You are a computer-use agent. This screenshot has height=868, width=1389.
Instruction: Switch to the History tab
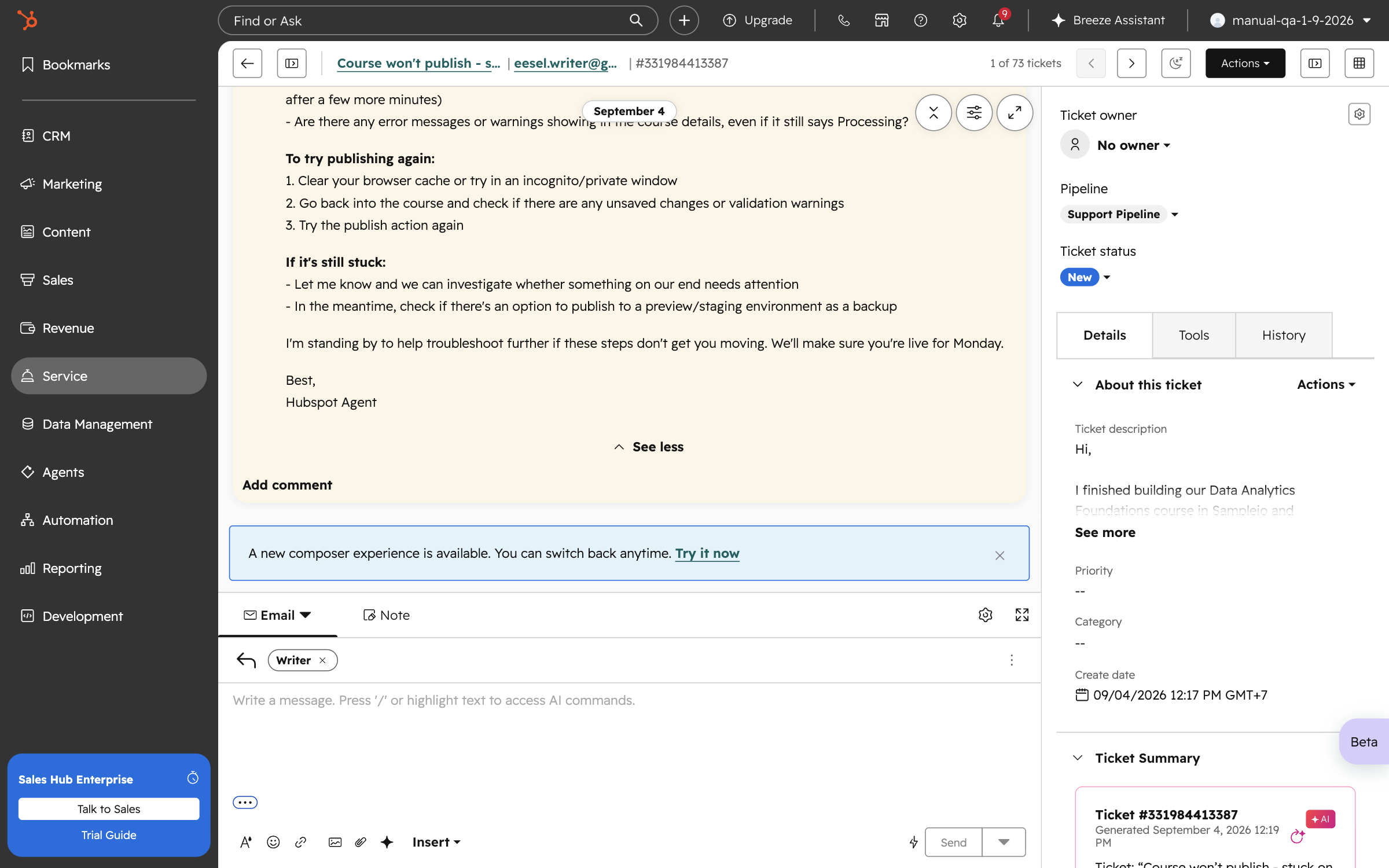coord(1284,335)
